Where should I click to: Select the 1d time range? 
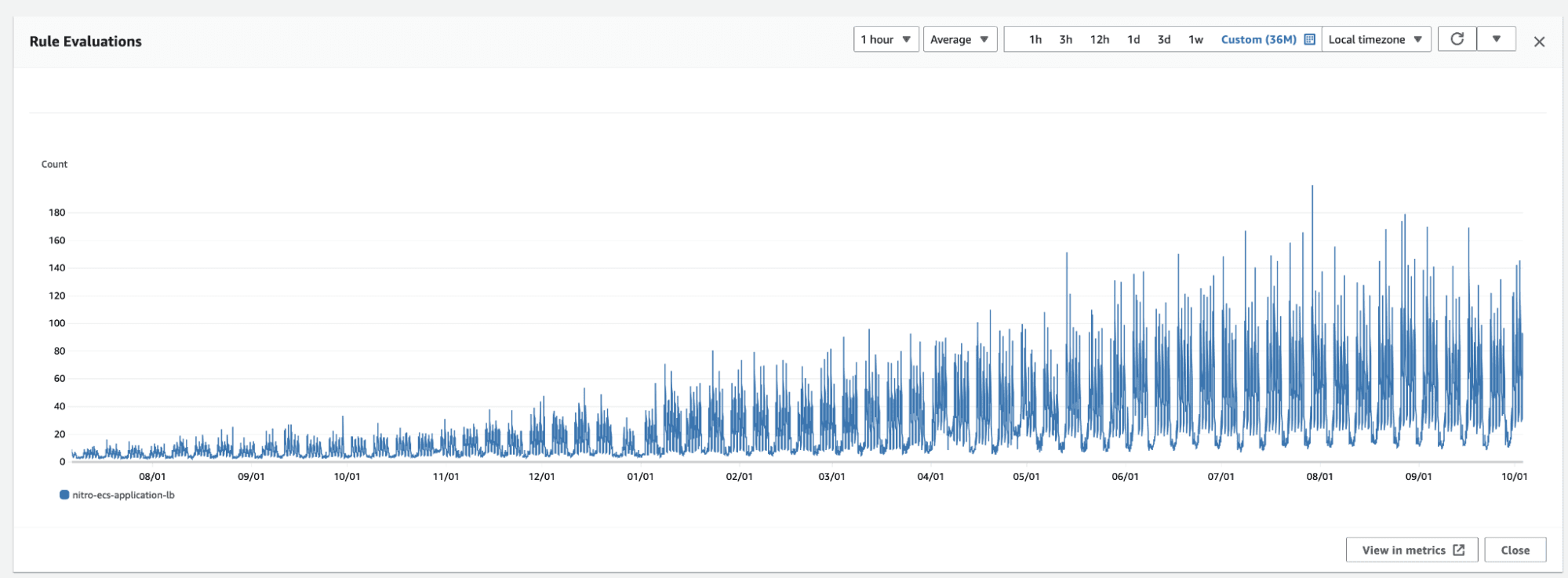pyautogui.click(x=1133, y=39)
